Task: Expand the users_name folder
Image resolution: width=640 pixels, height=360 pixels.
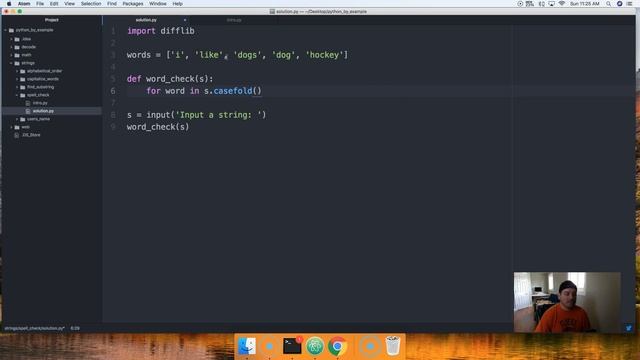Action: 17,119
